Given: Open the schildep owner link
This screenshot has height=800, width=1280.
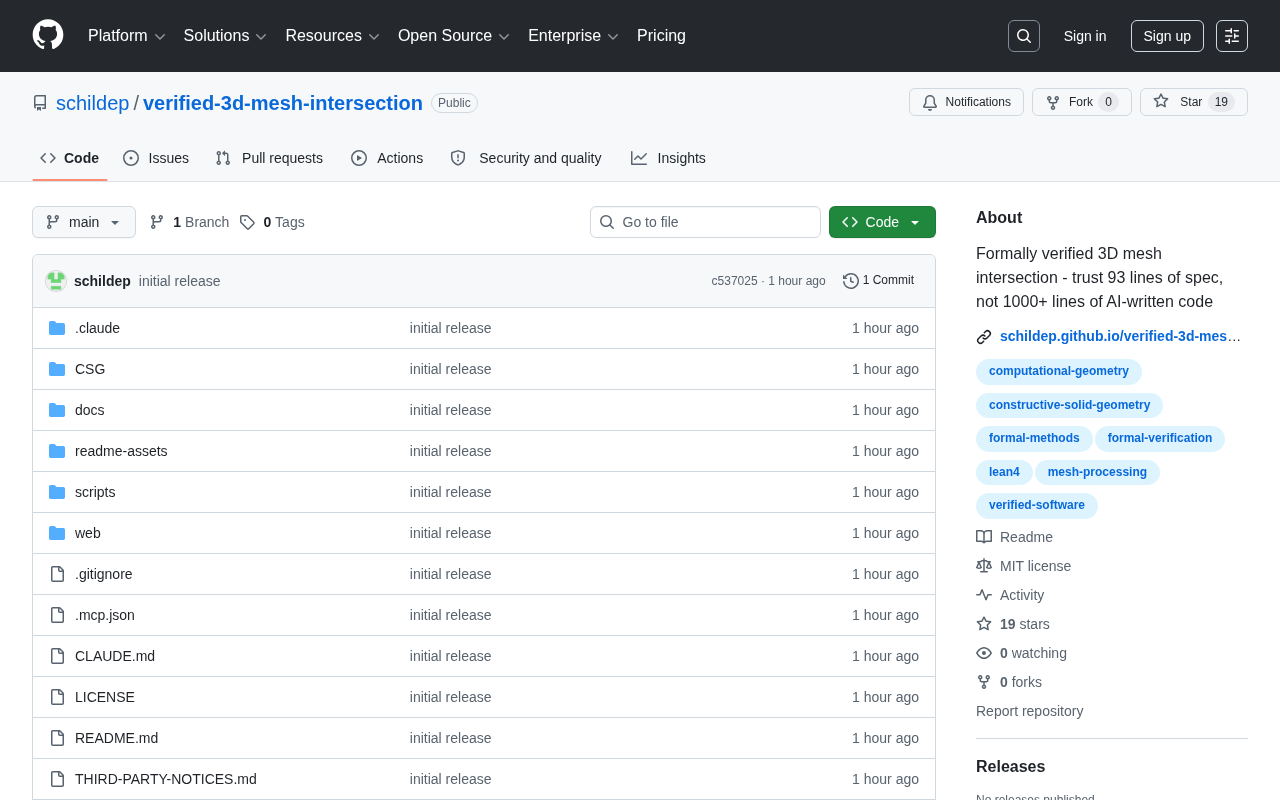Looking at the screenshot, I should (x=93, y=103).
